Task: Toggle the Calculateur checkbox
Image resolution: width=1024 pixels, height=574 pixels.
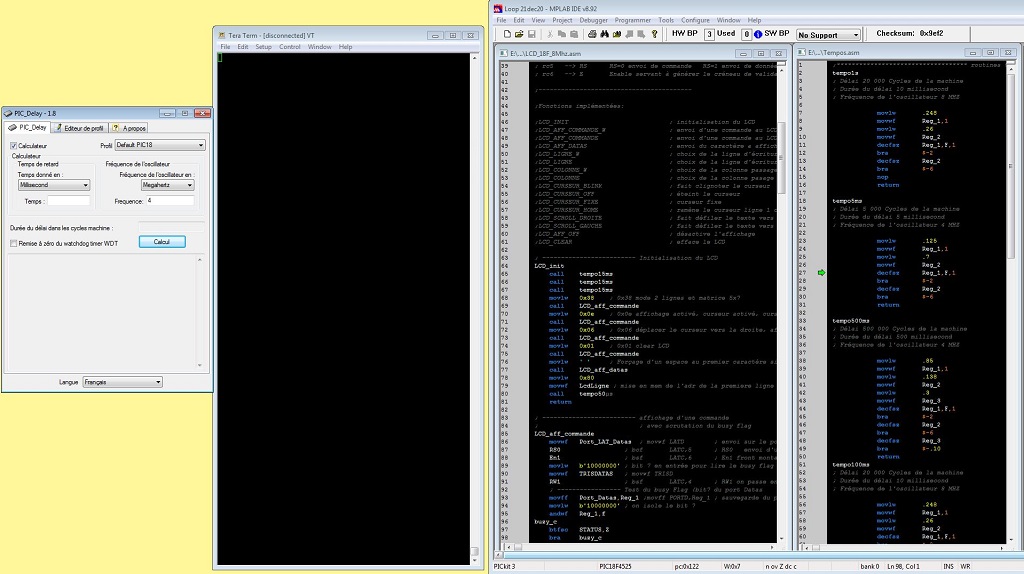Action: click(x=14, y=146)
